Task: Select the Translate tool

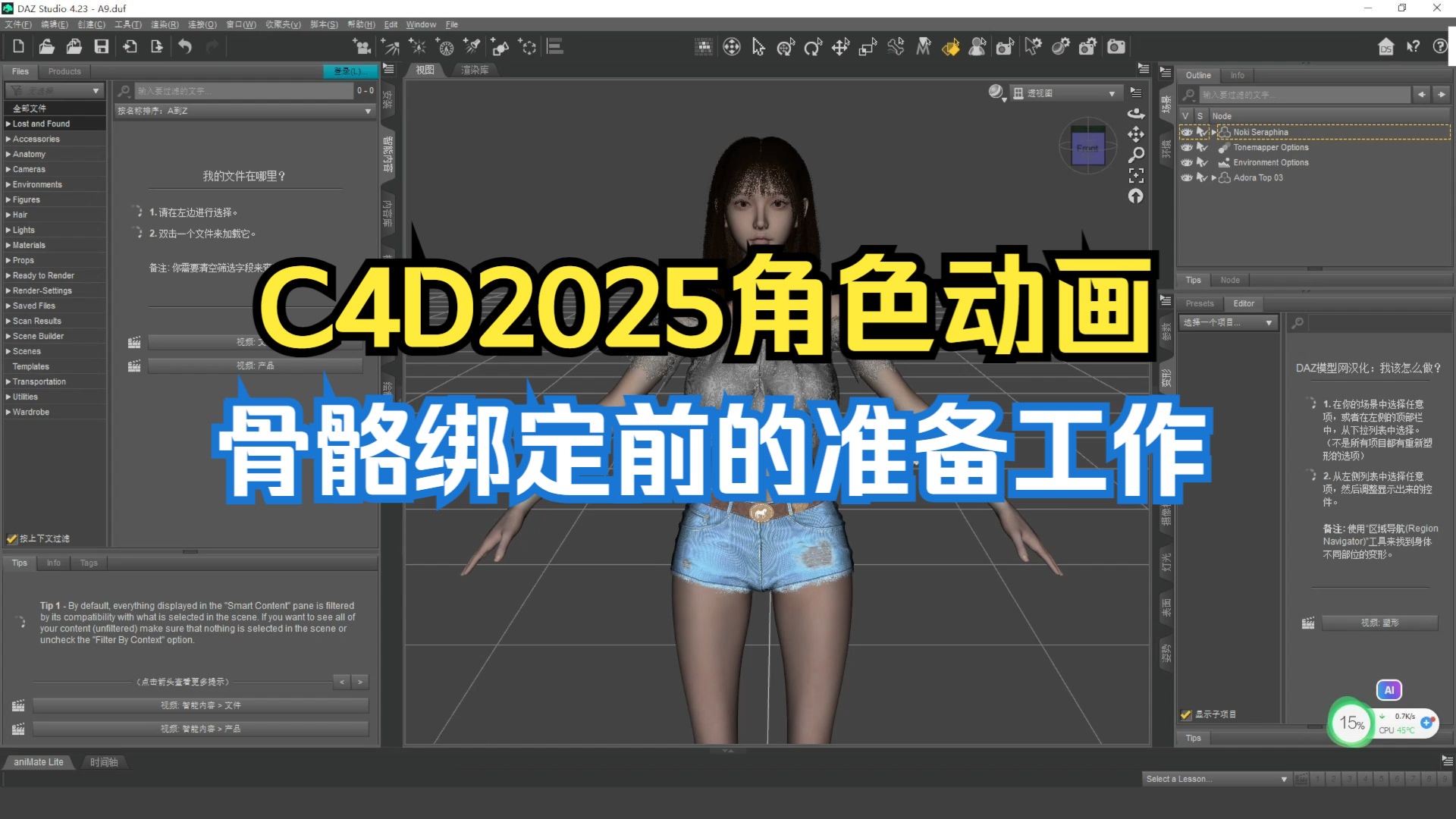Action: [x=840, y=46]
